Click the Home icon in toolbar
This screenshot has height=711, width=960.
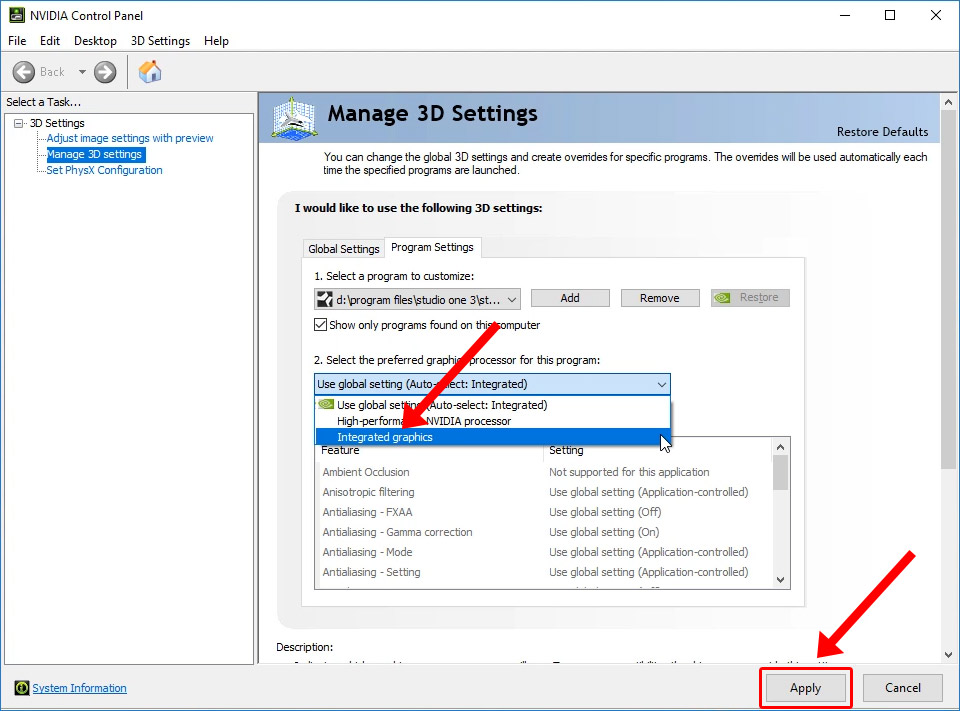coord(150,72)
